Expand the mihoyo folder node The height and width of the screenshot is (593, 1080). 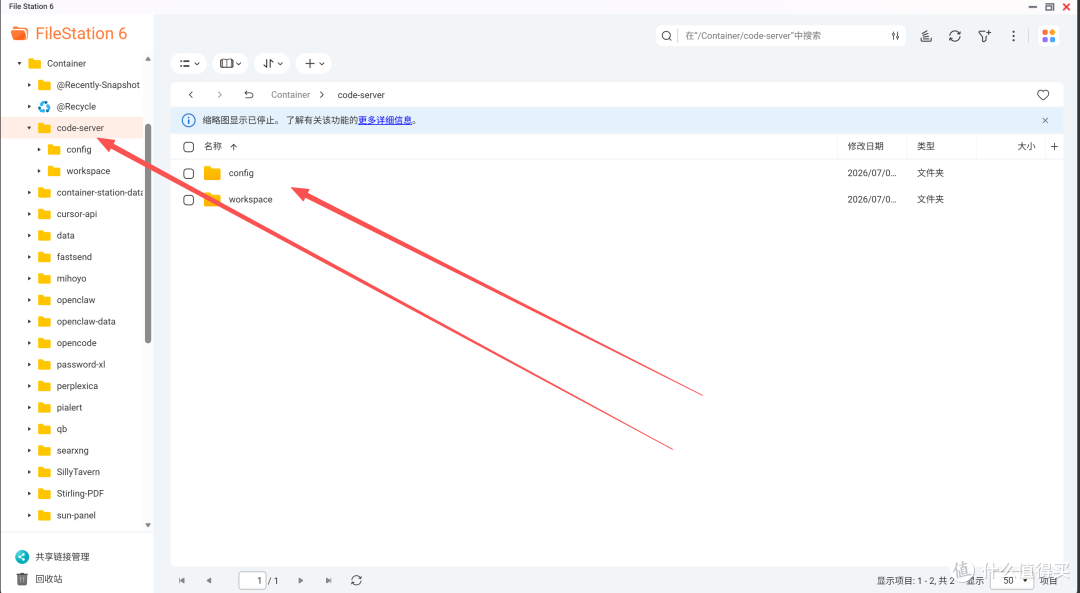pyautogui.click(x=29, y=278)
